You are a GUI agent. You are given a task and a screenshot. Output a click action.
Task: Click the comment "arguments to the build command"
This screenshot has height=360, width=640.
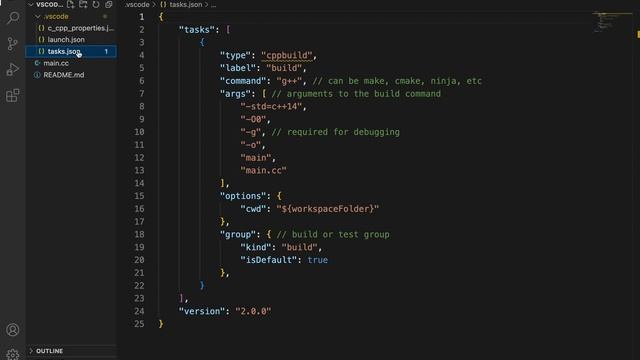pyautogui.click(x=356, y=93)
